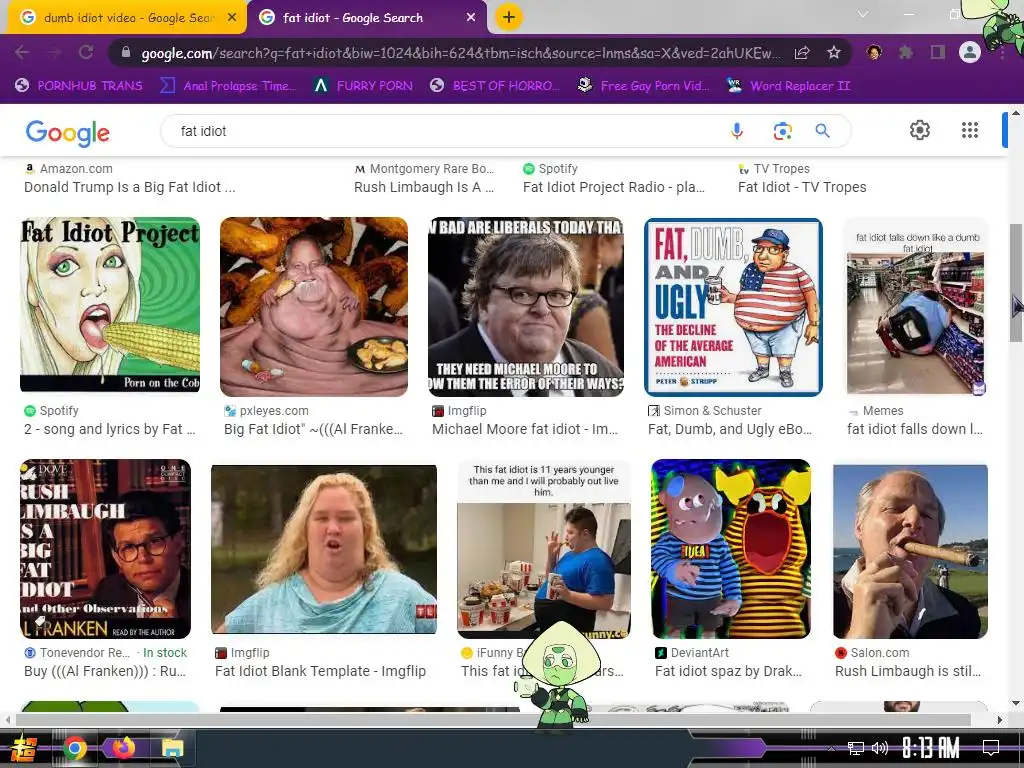This screenshot has height=768, width=1024.
Task: Open the 'Fat Idiot Project' album art image
Action: coord(110,304)
